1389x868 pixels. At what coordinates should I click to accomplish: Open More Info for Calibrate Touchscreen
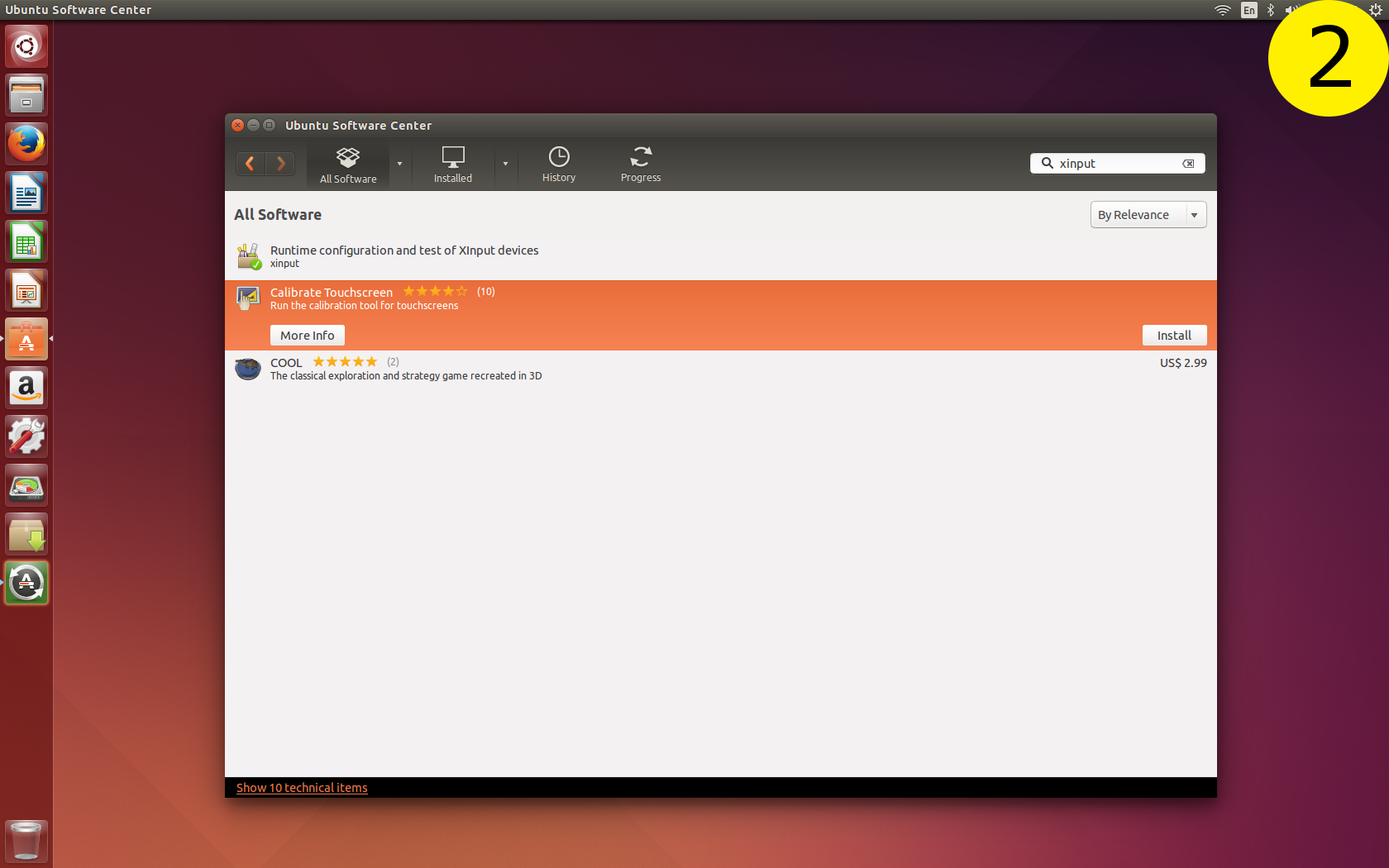(x=308, y=336)
